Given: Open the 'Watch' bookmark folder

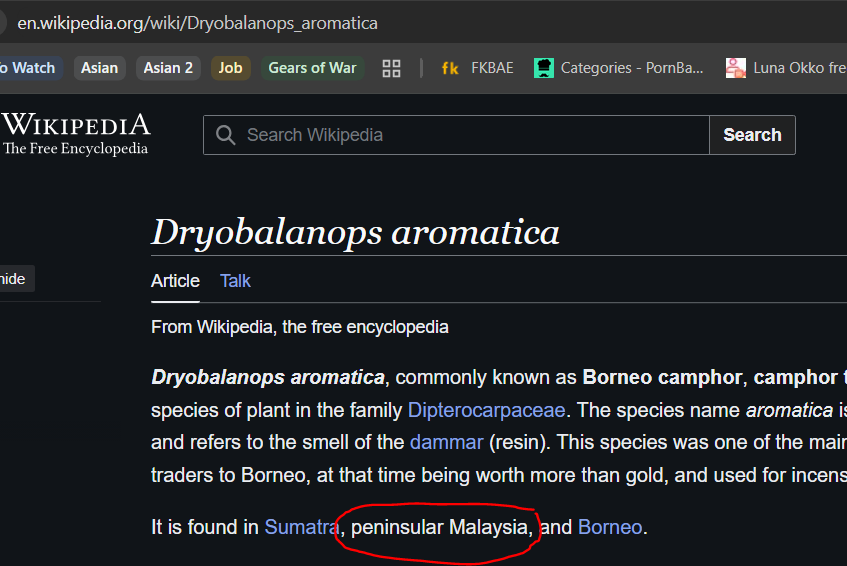Looking at the screenshot, I should [28, 68].
